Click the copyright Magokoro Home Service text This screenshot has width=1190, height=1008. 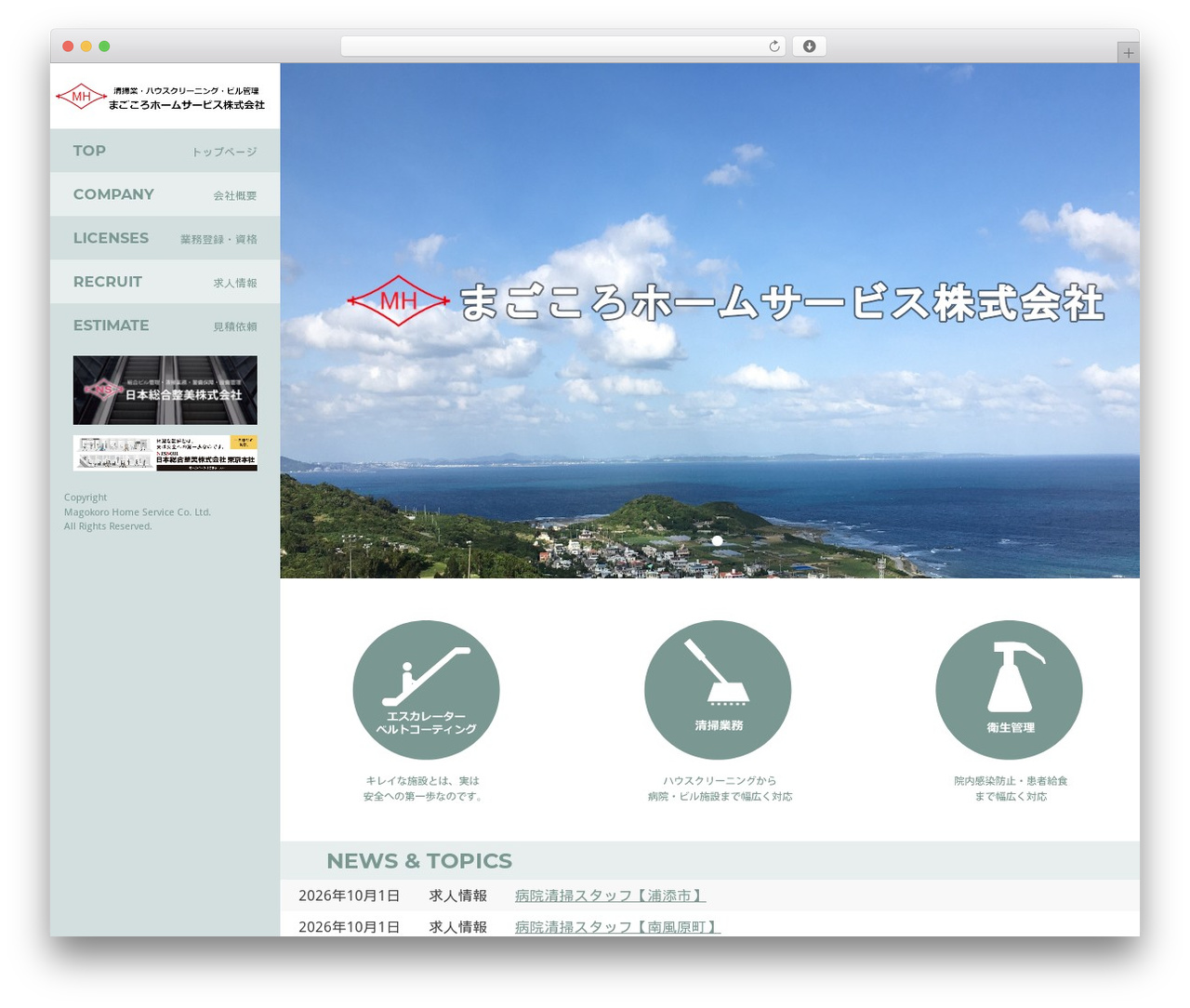click(138, 511)
